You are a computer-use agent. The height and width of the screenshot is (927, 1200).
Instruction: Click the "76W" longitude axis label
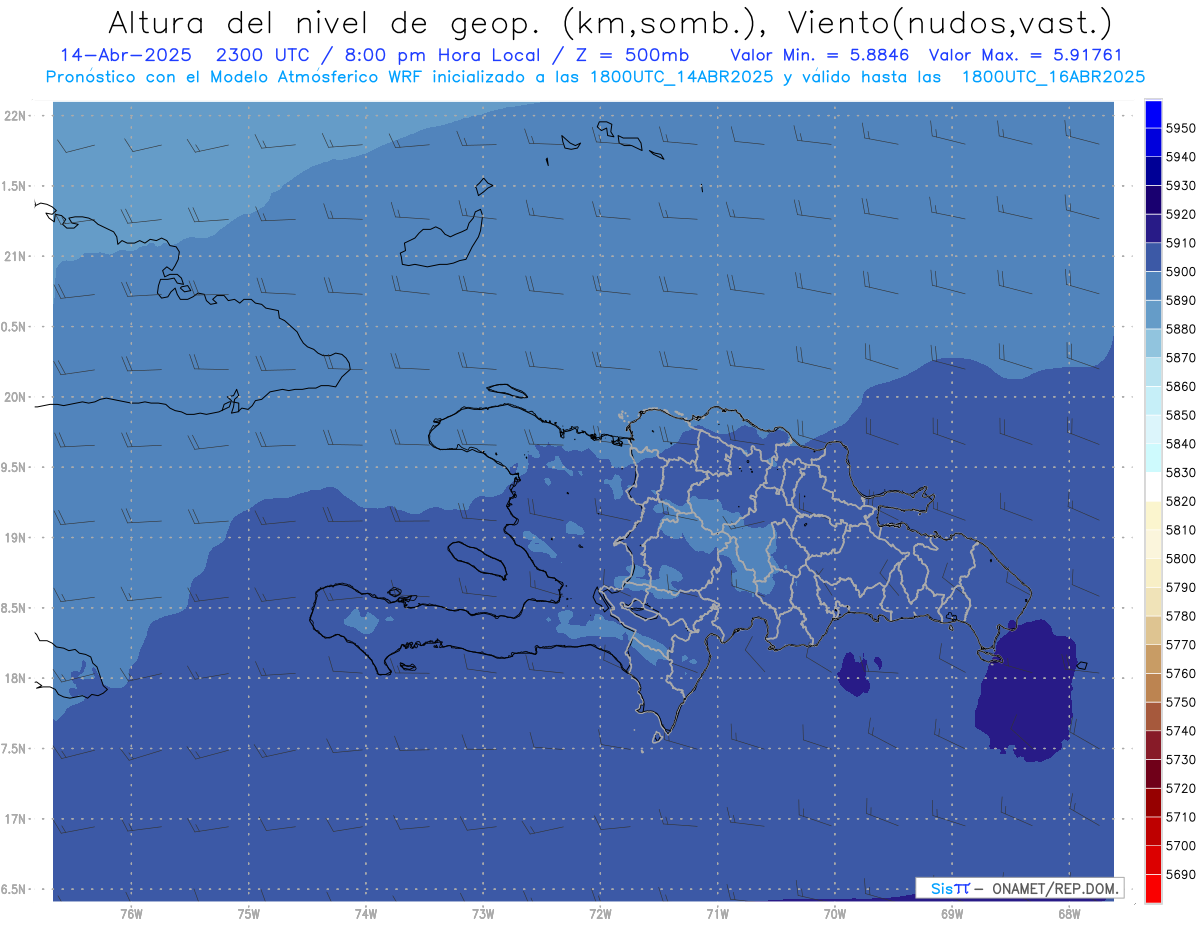pyautogui.click(x=131, y=913)
